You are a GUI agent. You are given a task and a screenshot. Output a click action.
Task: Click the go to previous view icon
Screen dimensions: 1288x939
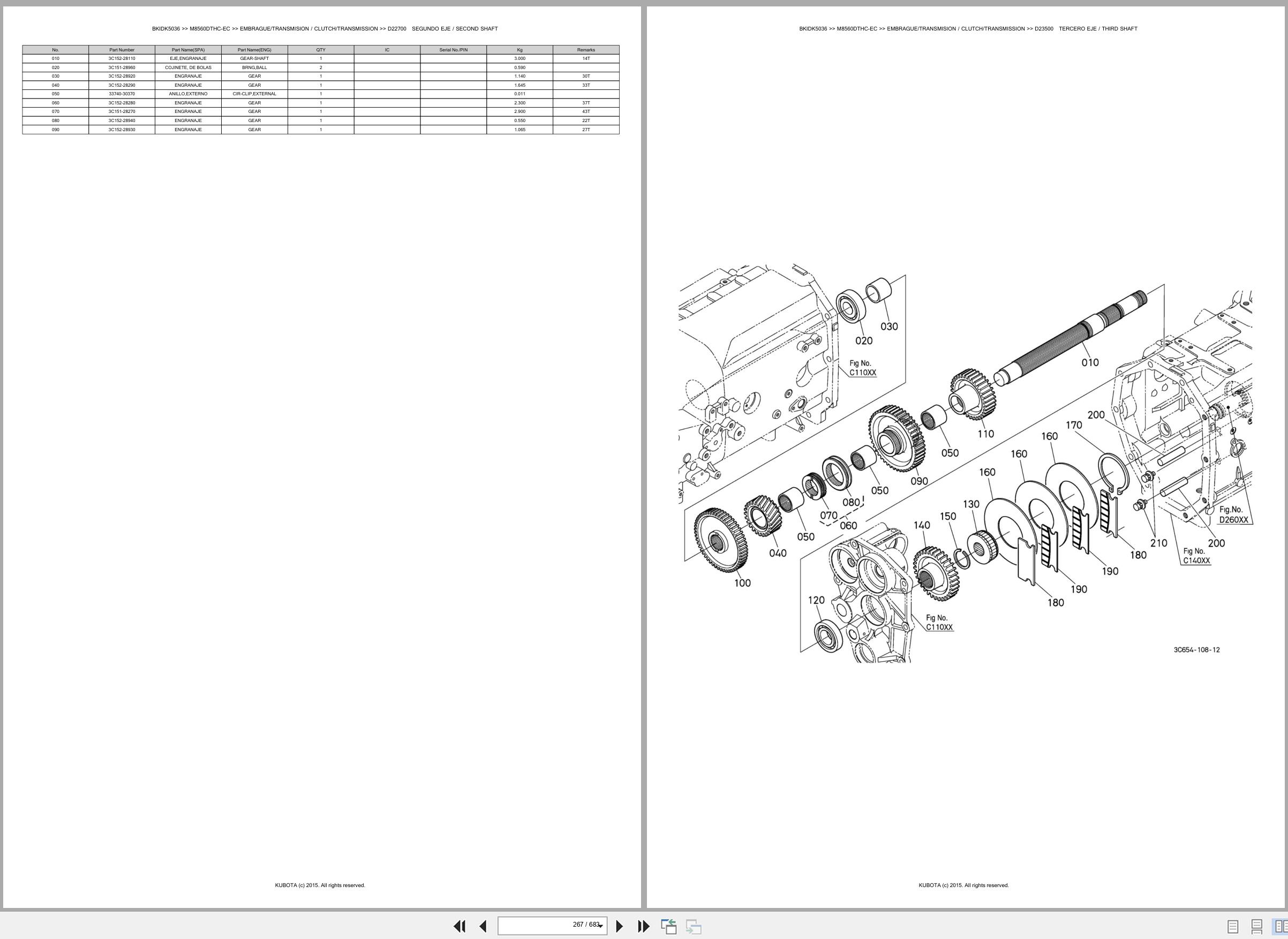click(x=669, y=927)
